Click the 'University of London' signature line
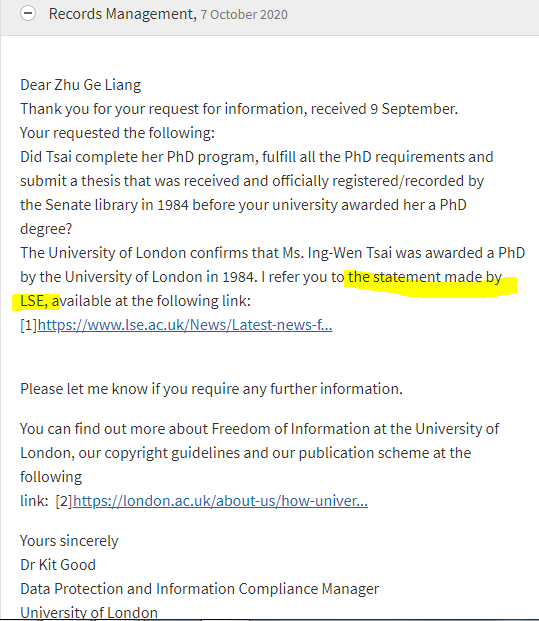Viewport: 539px width, 621px height. [89, 613]
